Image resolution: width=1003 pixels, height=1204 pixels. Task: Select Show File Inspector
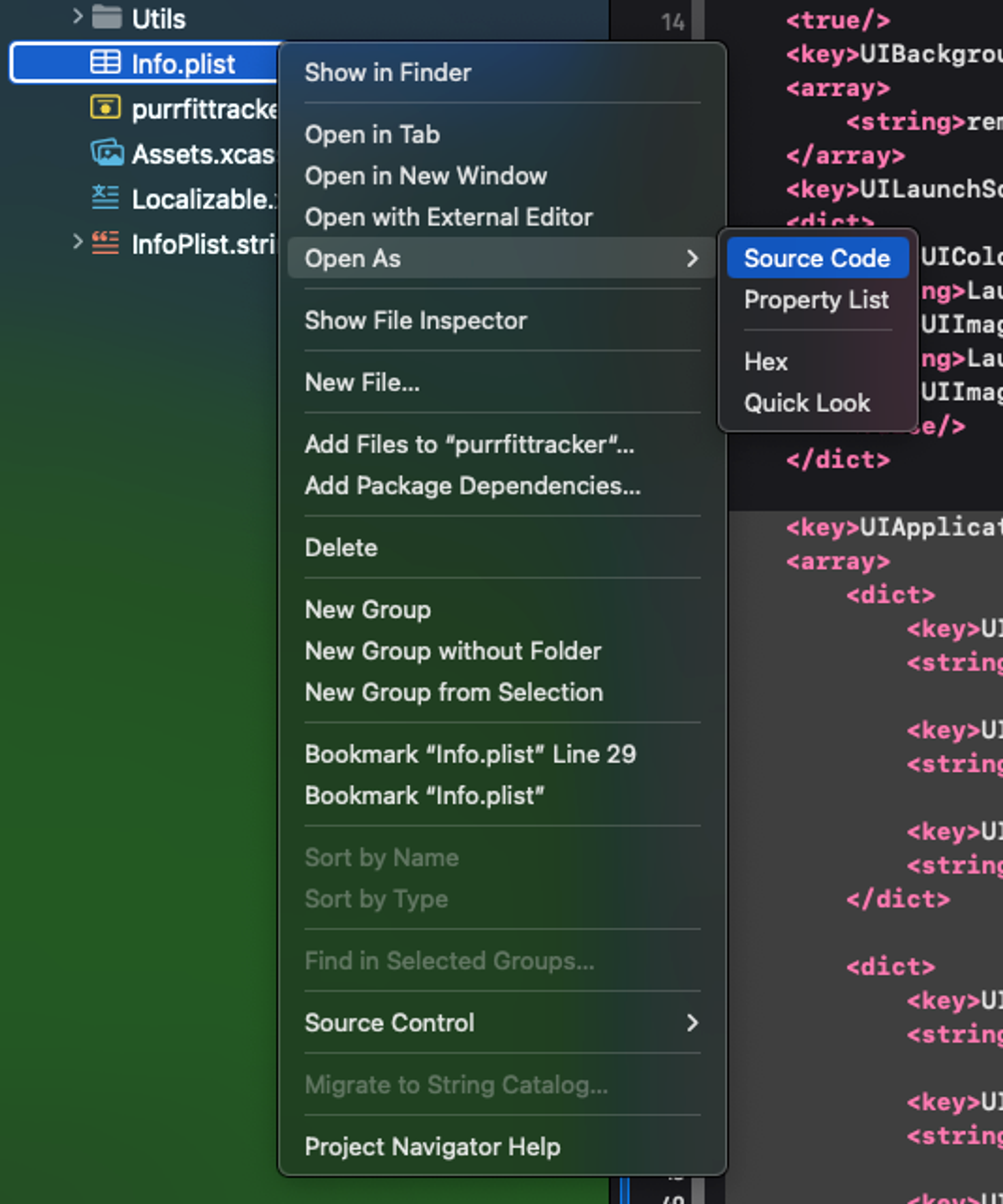point(415,320)
